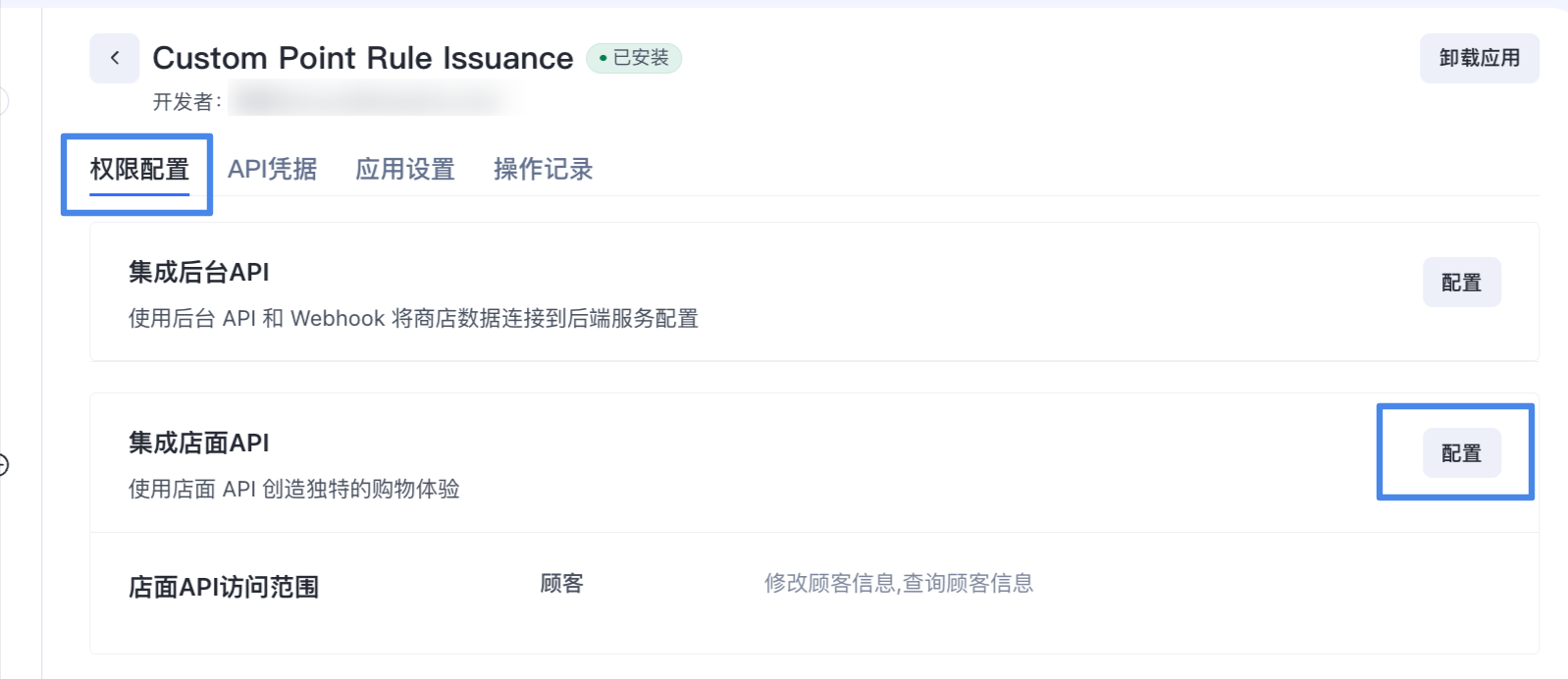The image size is (1568, 679).
Task: Select the 集成店面API heading
Action: 198,443
